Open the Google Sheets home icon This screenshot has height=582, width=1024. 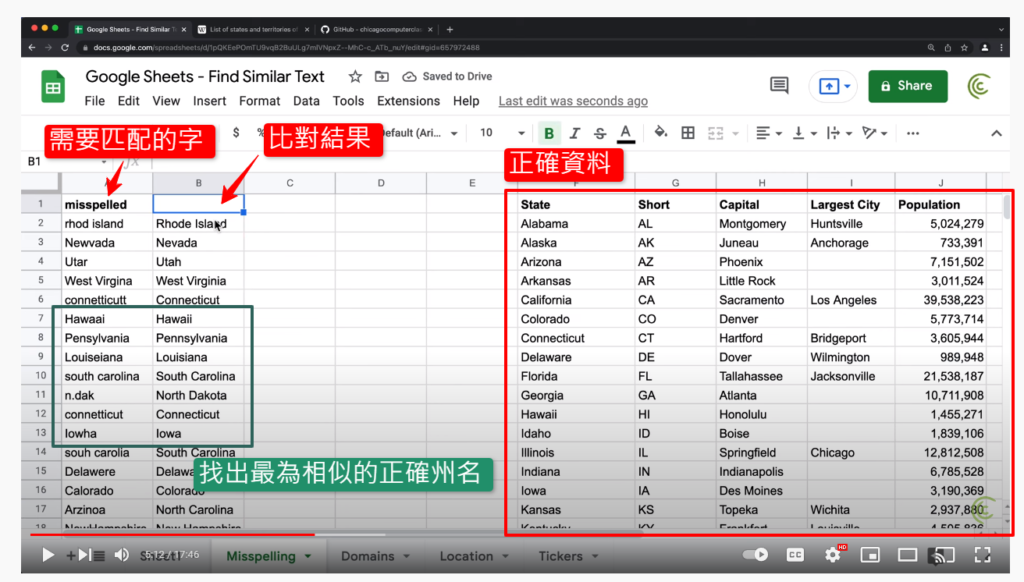click(x=53, y=86)
